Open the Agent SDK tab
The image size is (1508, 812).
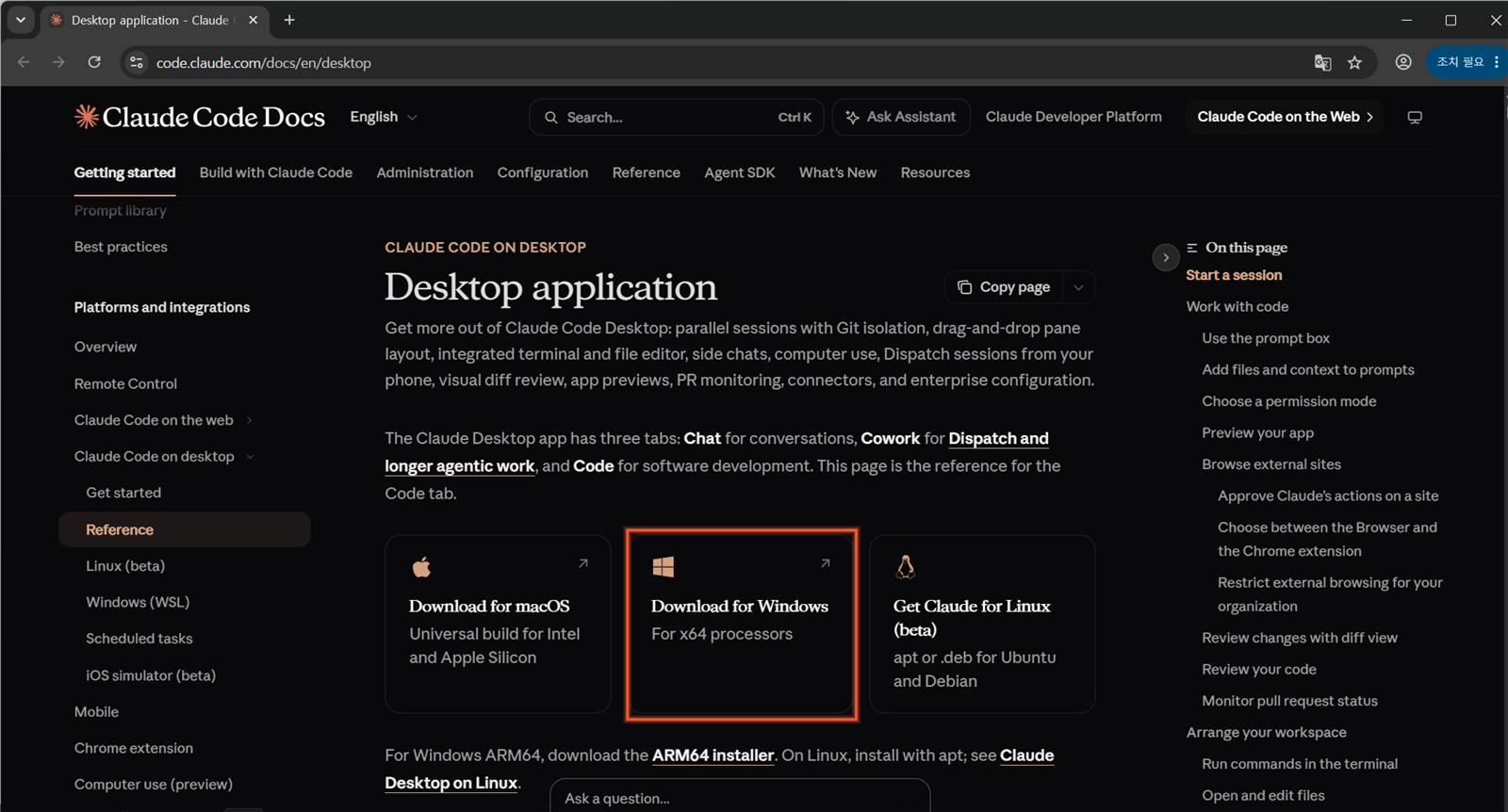(x=740, y=172)
